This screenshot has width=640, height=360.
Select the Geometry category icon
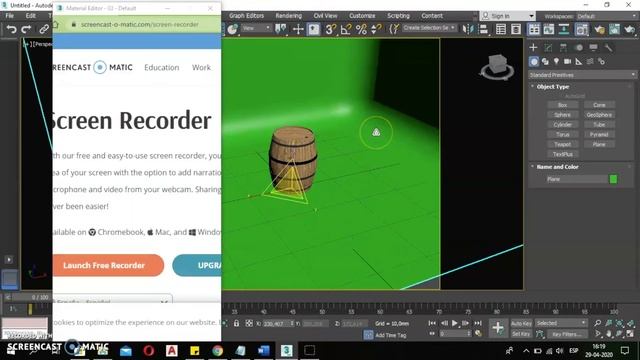(534, 62)
